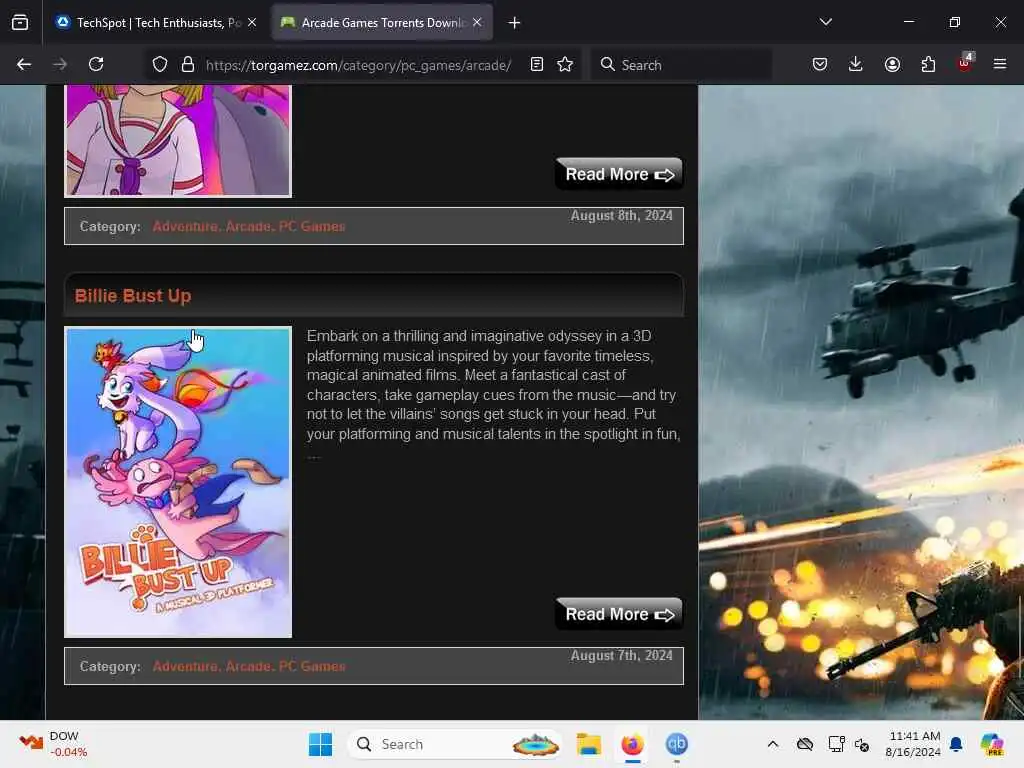Open PC Games category on August 8th post

pos(312,227)
